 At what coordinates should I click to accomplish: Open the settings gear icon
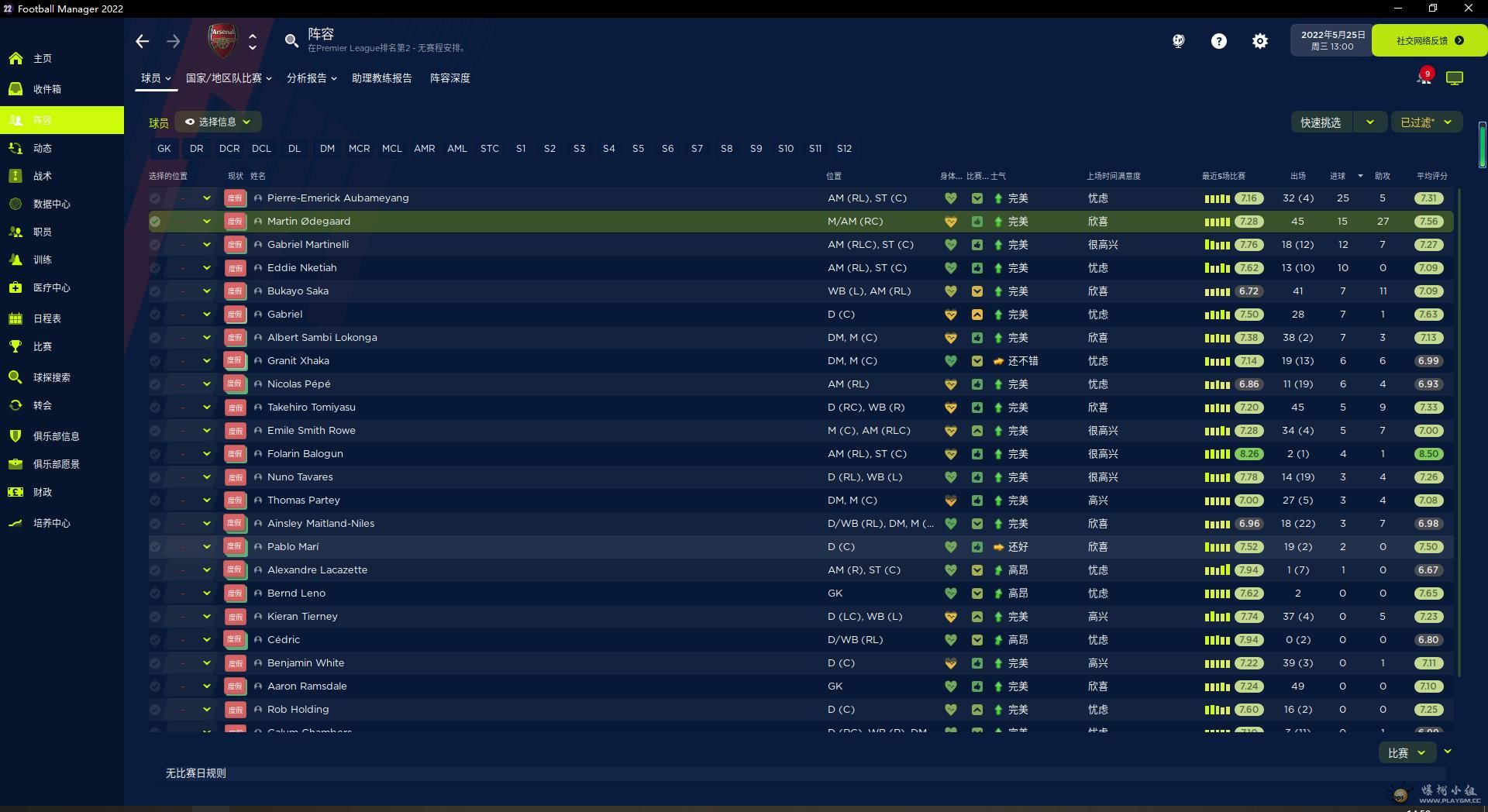pyautogui.click(x=1260, y=41)
